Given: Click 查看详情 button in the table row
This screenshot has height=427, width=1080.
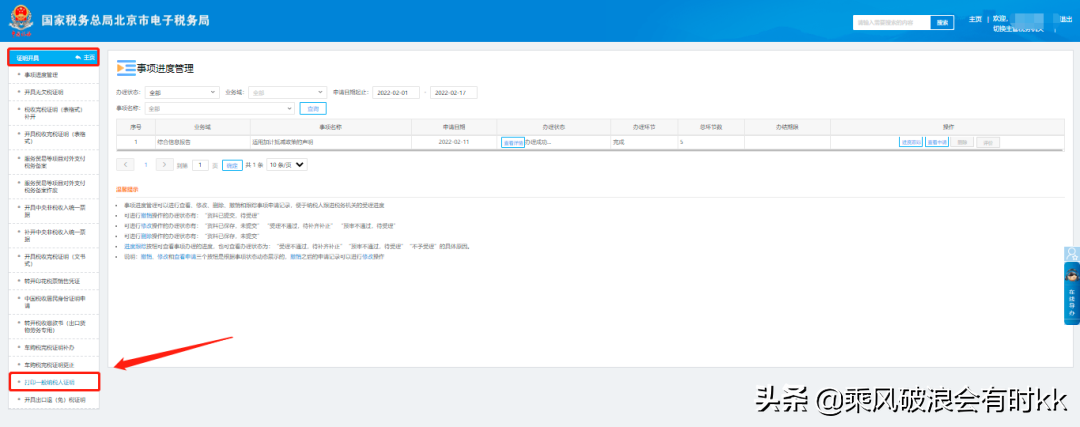Looking at the screenshot, I should pyautogui.click(x=512, y=142).
